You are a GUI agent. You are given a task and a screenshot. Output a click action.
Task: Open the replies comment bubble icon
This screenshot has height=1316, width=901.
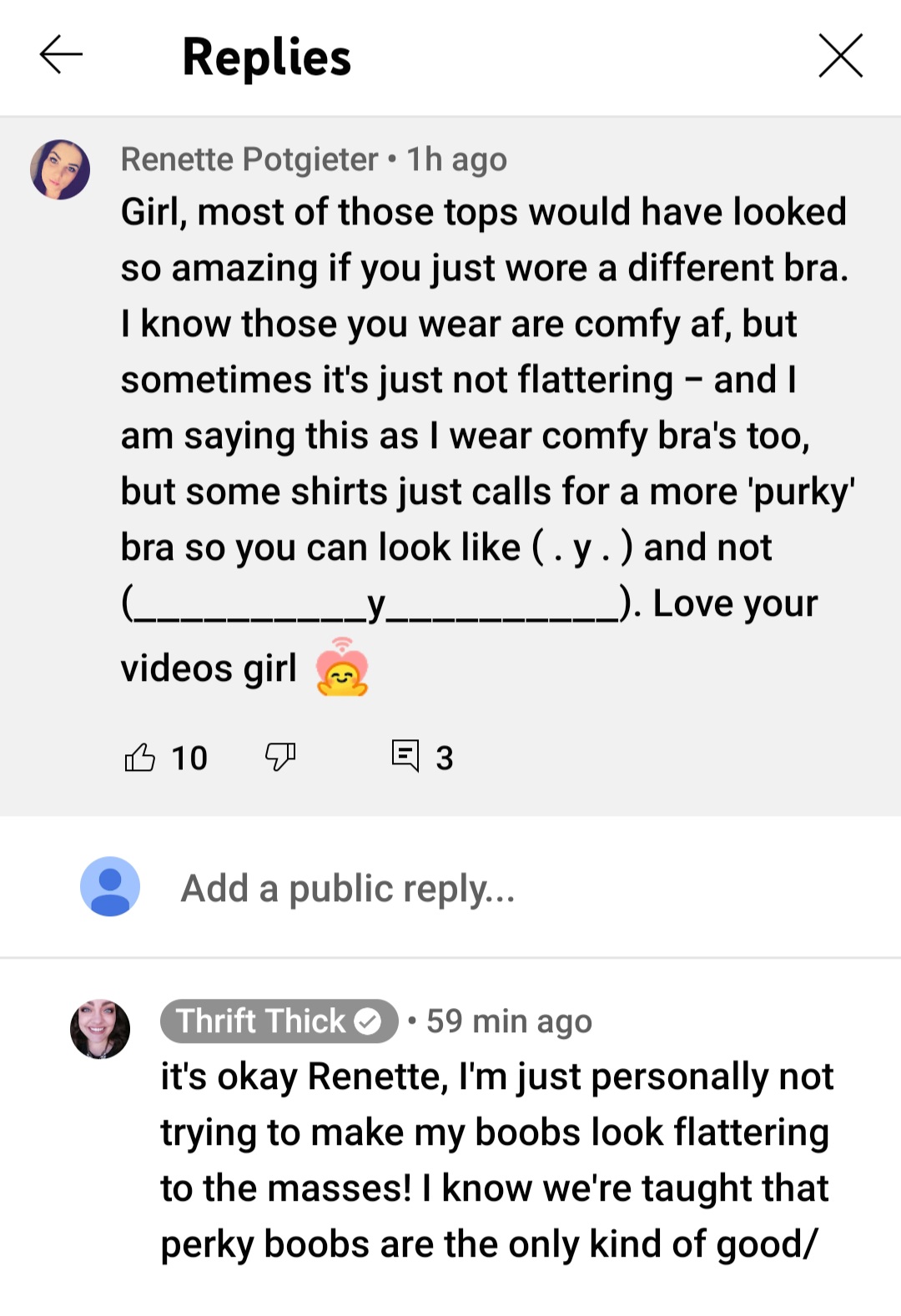click(405, 755)
